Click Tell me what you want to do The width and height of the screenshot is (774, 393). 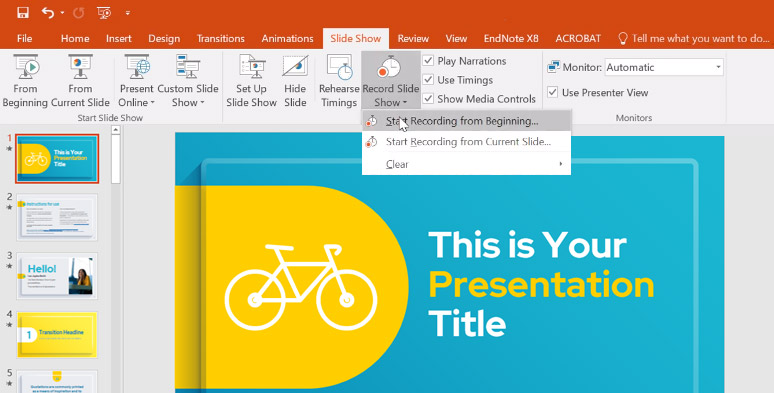point(700,39)
